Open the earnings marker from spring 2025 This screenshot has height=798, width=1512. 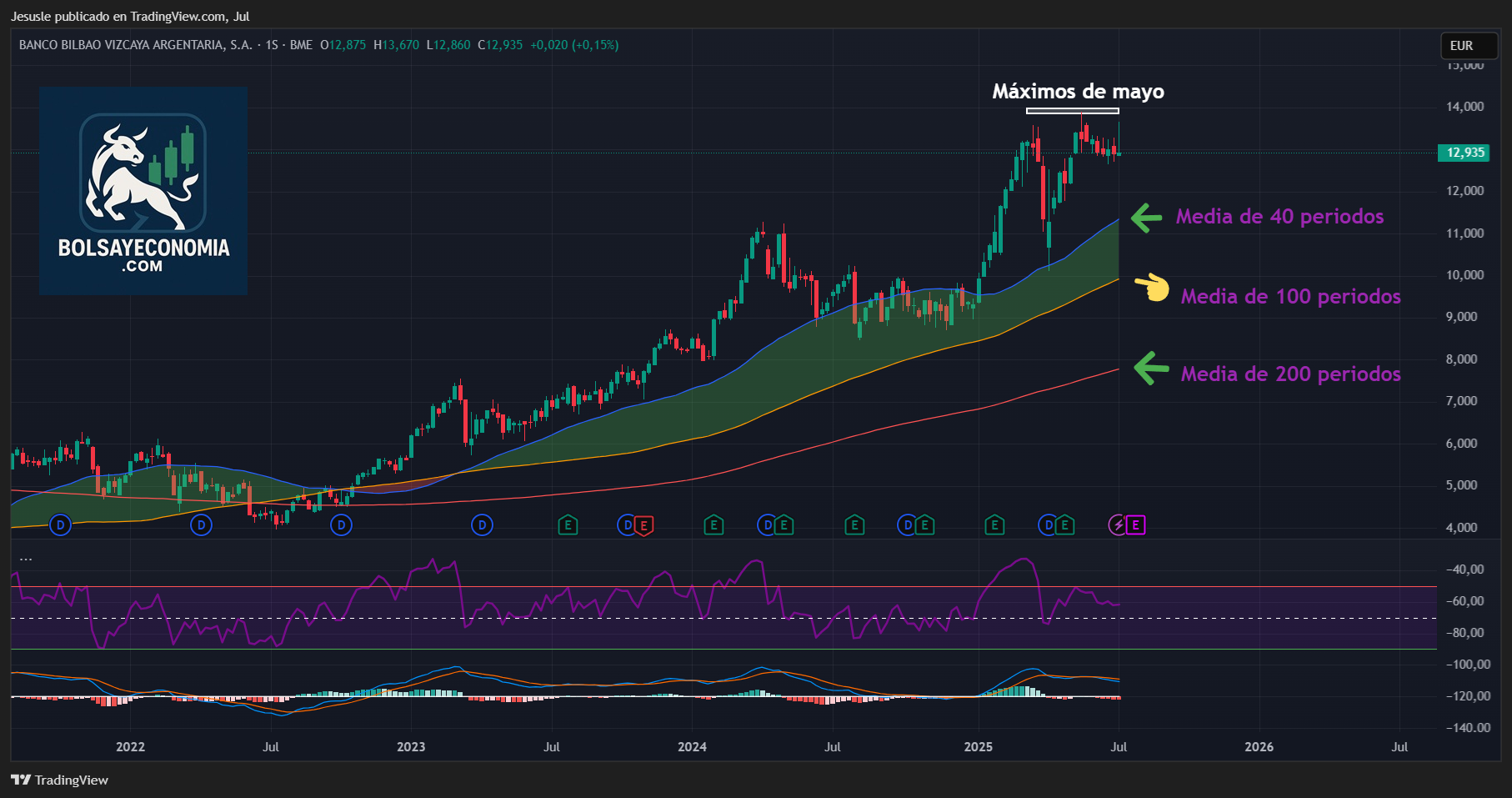(1064, 525)
